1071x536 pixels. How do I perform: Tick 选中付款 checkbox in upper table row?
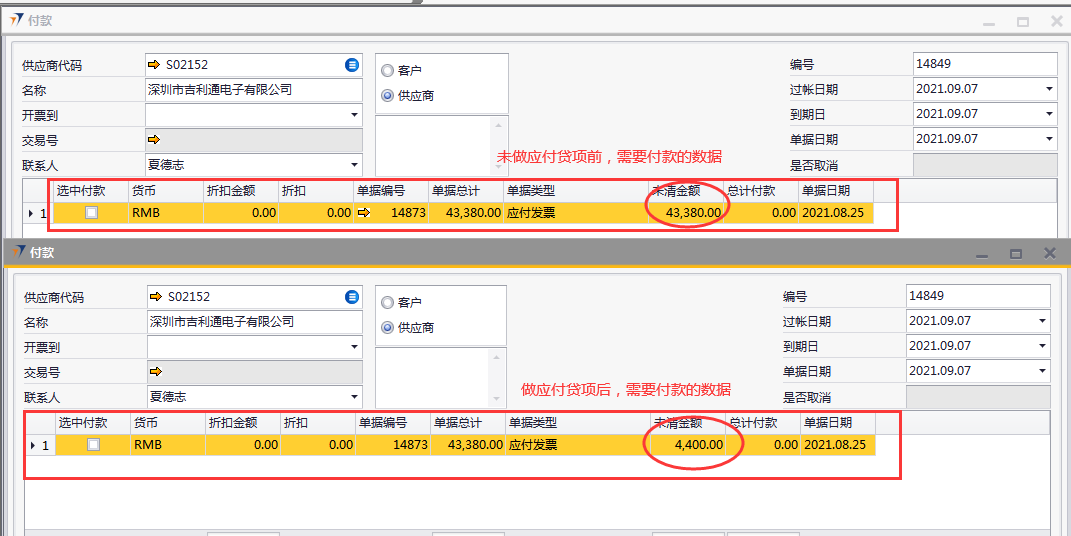tap(92, 213)
